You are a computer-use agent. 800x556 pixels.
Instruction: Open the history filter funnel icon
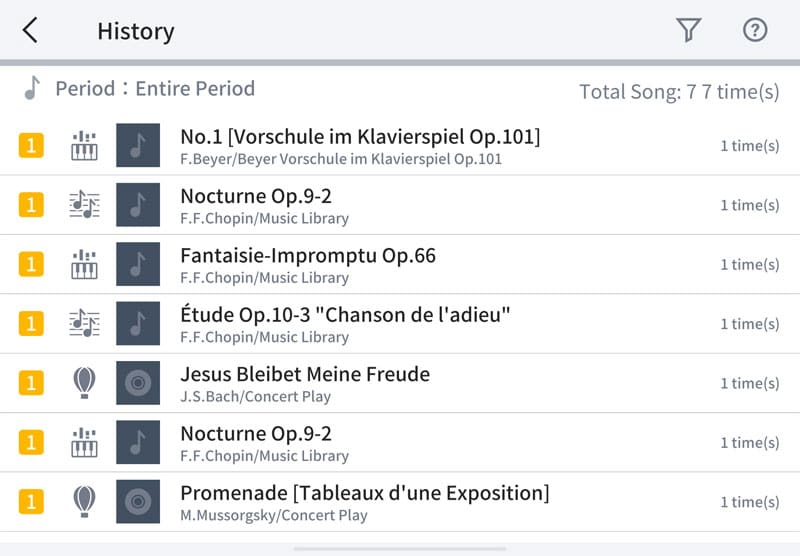coord(688,31)
